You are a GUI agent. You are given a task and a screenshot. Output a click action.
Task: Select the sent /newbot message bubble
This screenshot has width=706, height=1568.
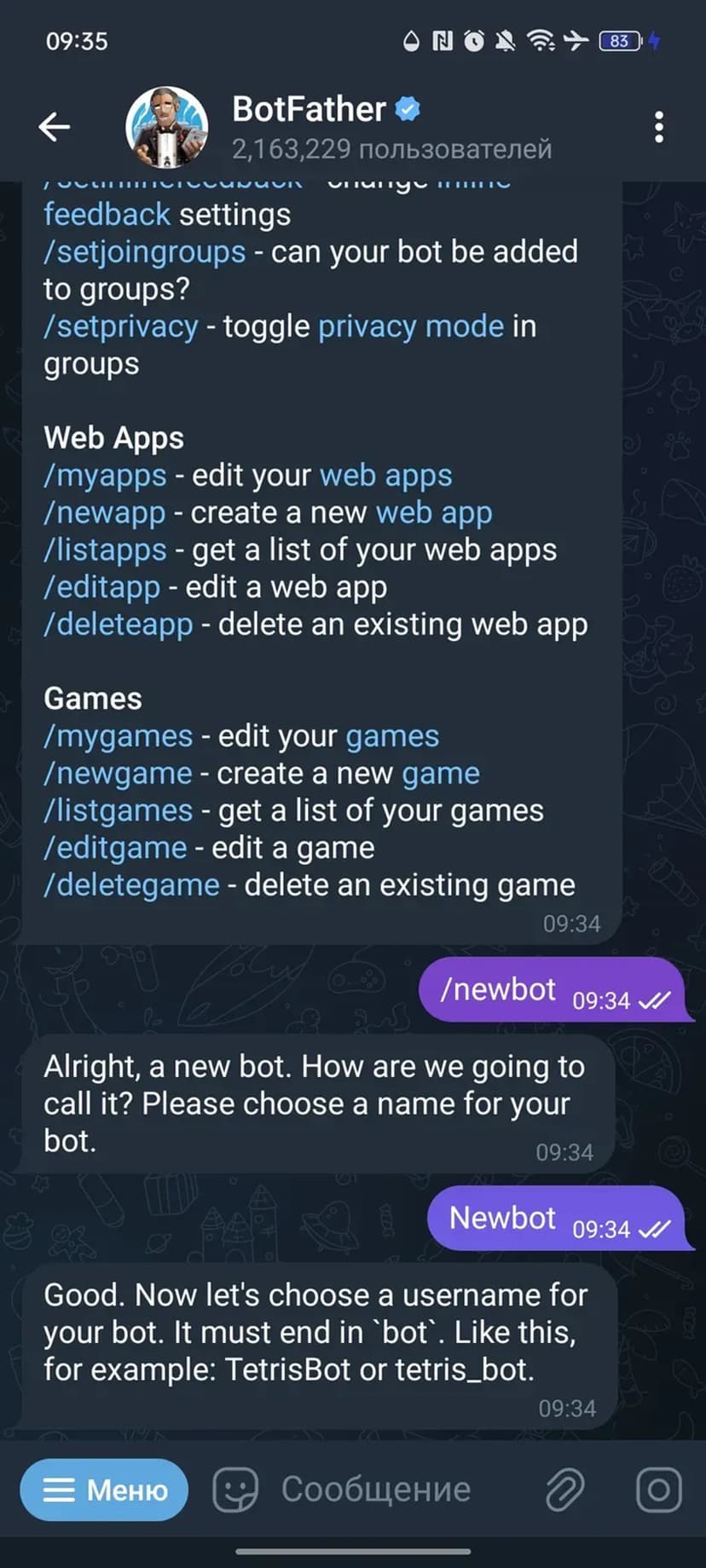click(x=553, y=989)
